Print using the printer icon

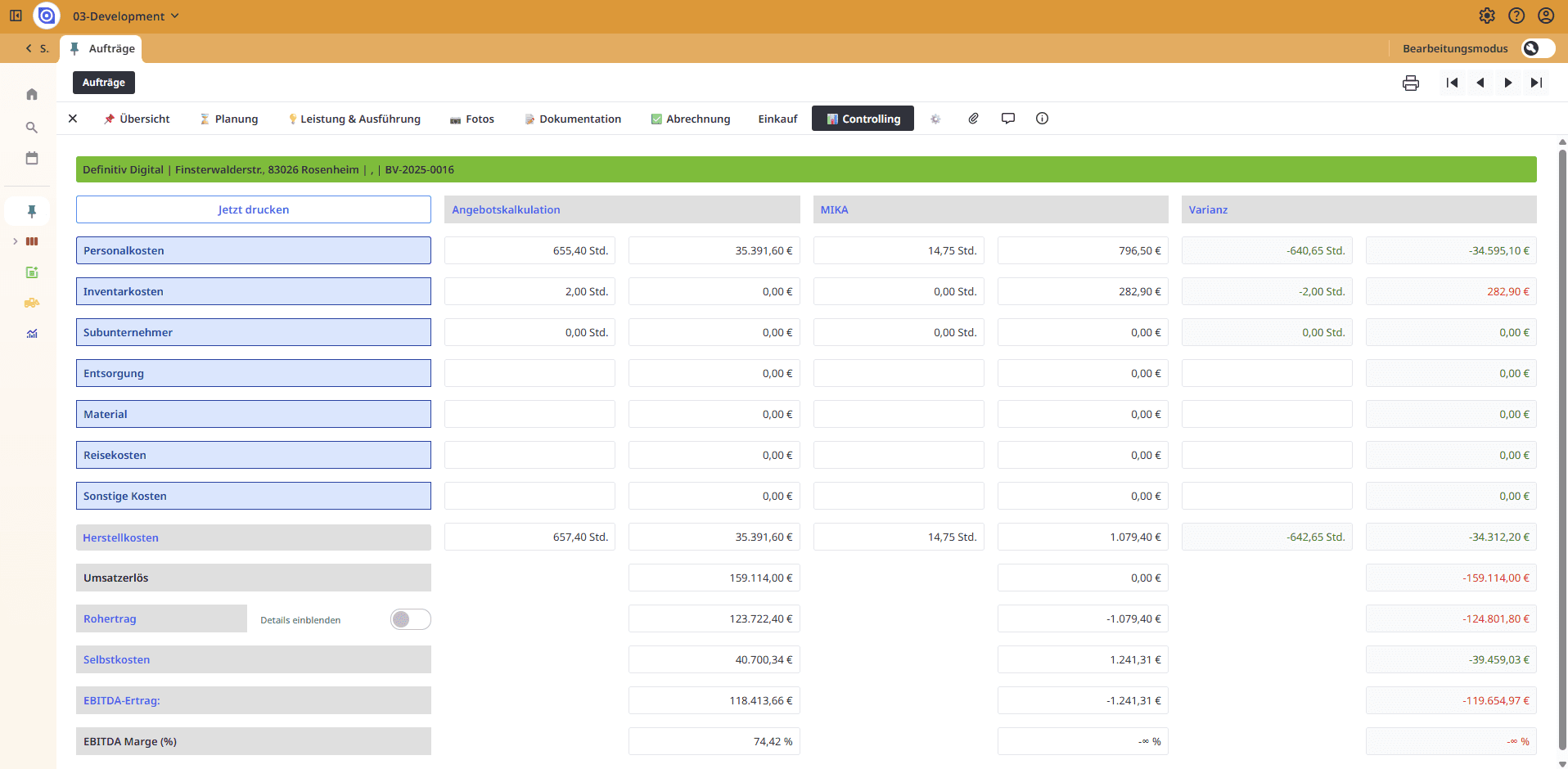tap(1410, 83)
